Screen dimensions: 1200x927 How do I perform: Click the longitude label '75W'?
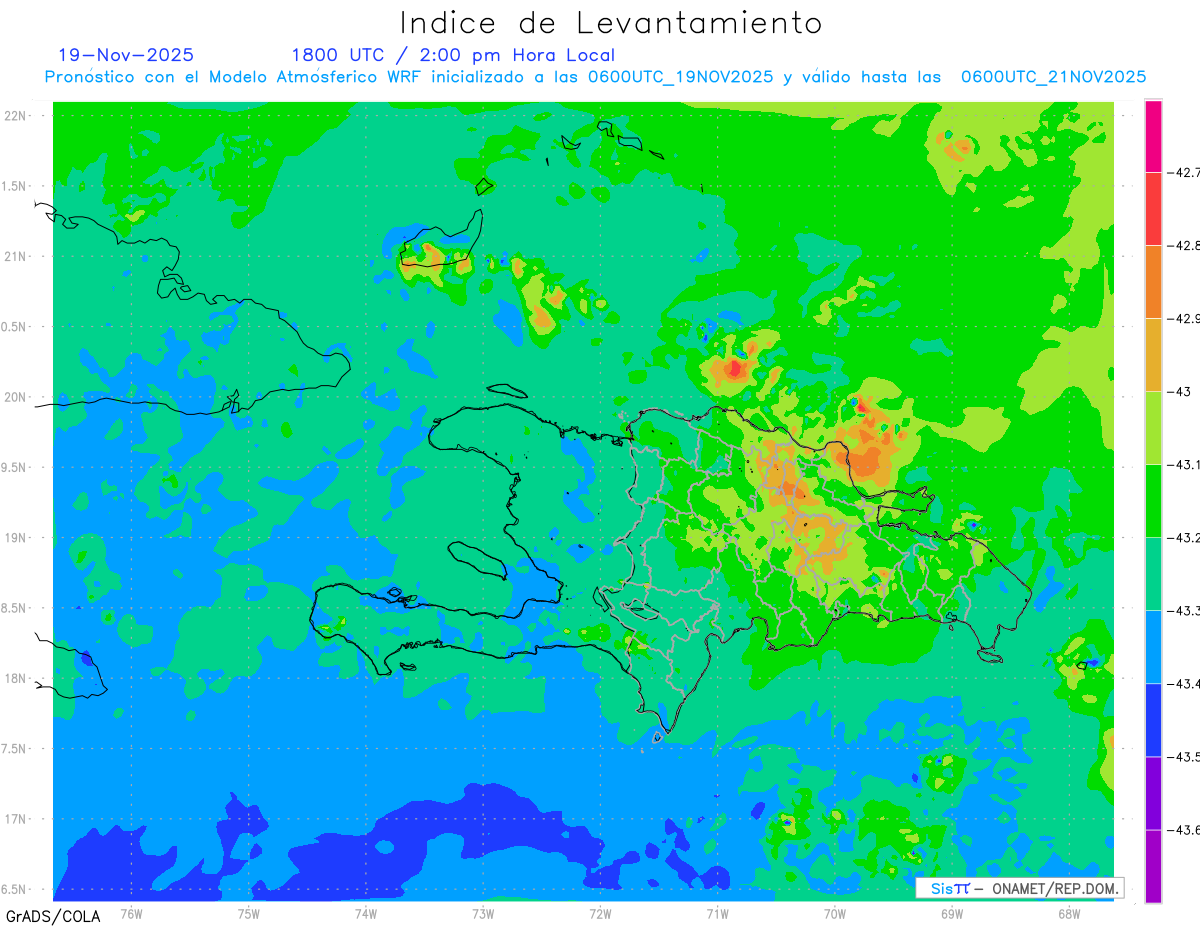[x=248, y=913]
